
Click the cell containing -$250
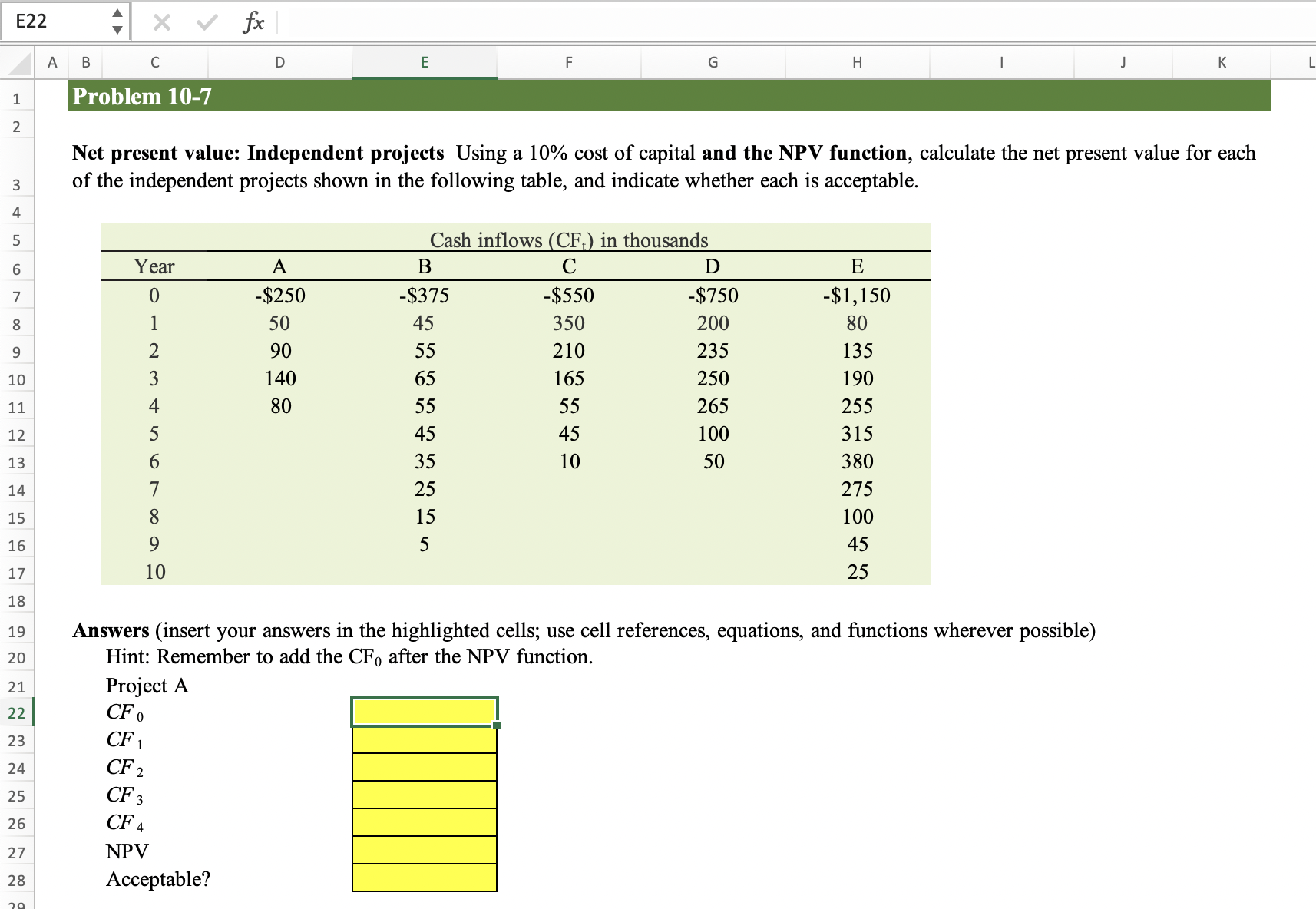click(x=279, y=295)
